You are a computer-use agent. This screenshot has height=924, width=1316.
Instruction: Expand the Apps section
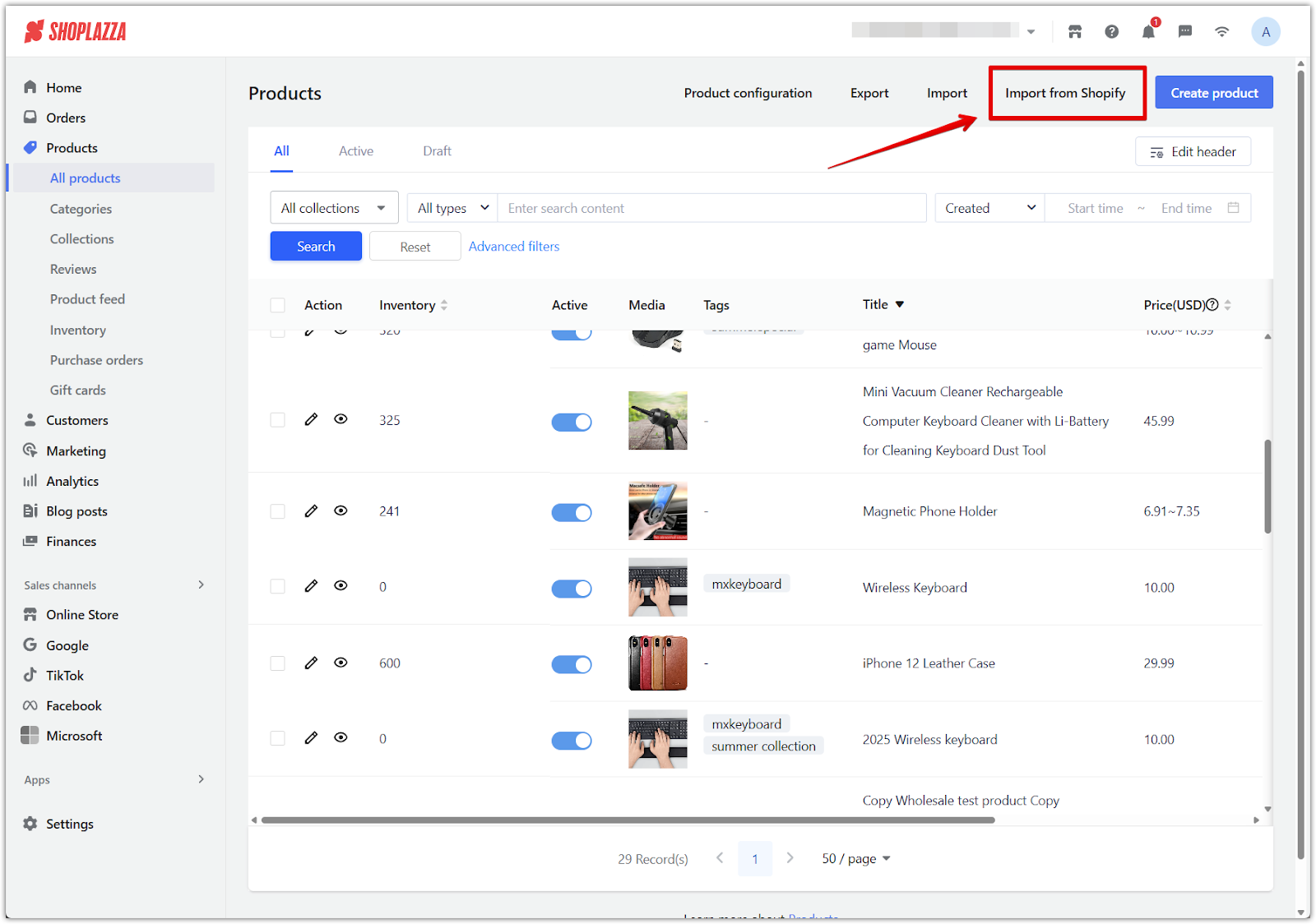click(x=202, y=779)
